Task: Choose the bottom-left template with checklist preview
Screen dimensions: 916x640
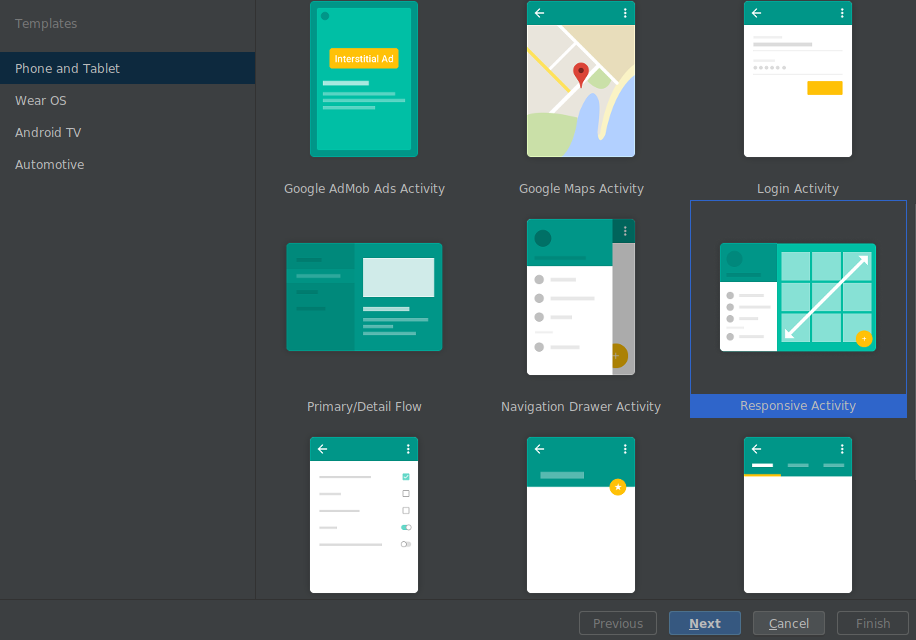Action: [x=364, y=514]
